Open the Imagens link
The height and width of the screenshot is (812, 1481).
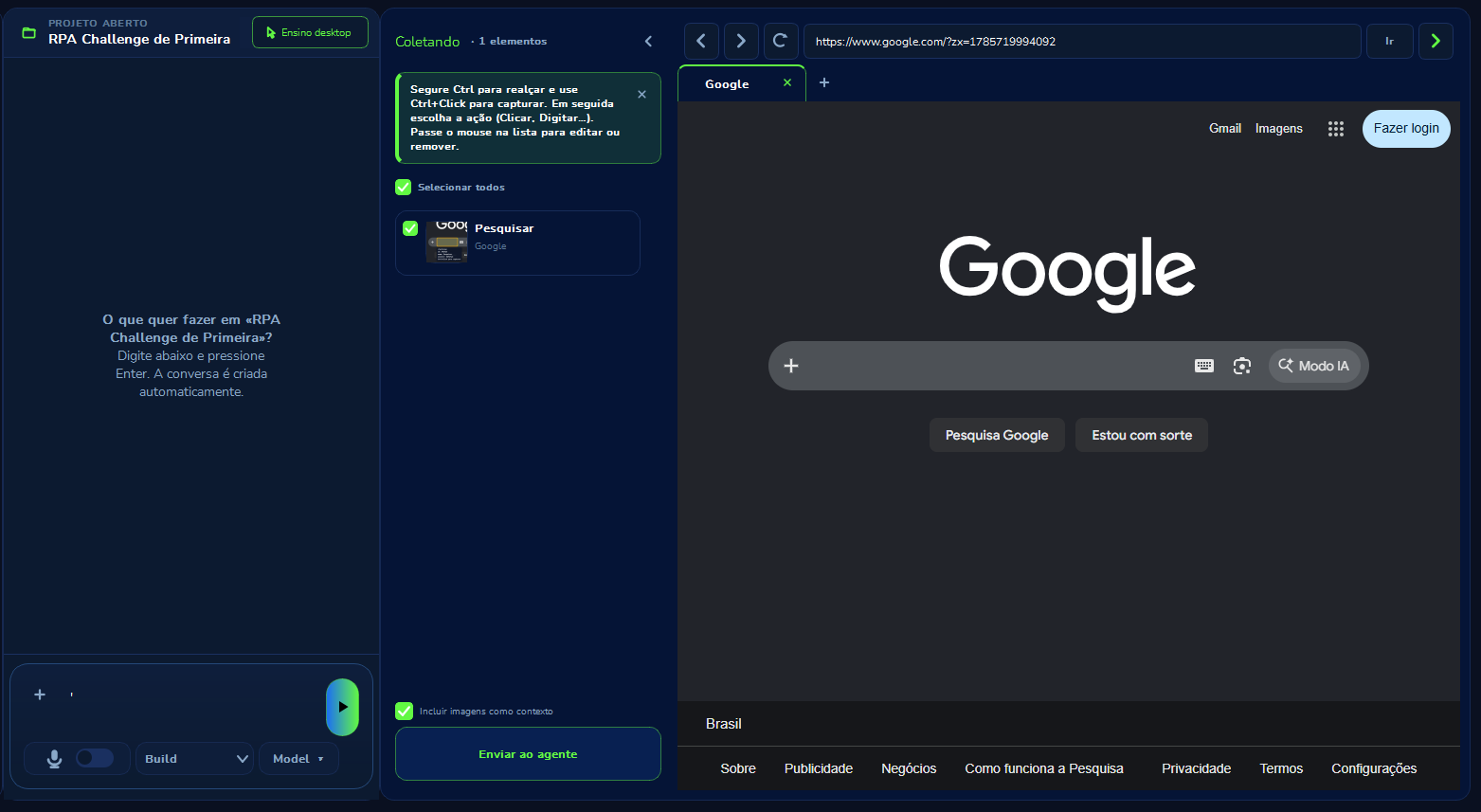(1279, 128)
